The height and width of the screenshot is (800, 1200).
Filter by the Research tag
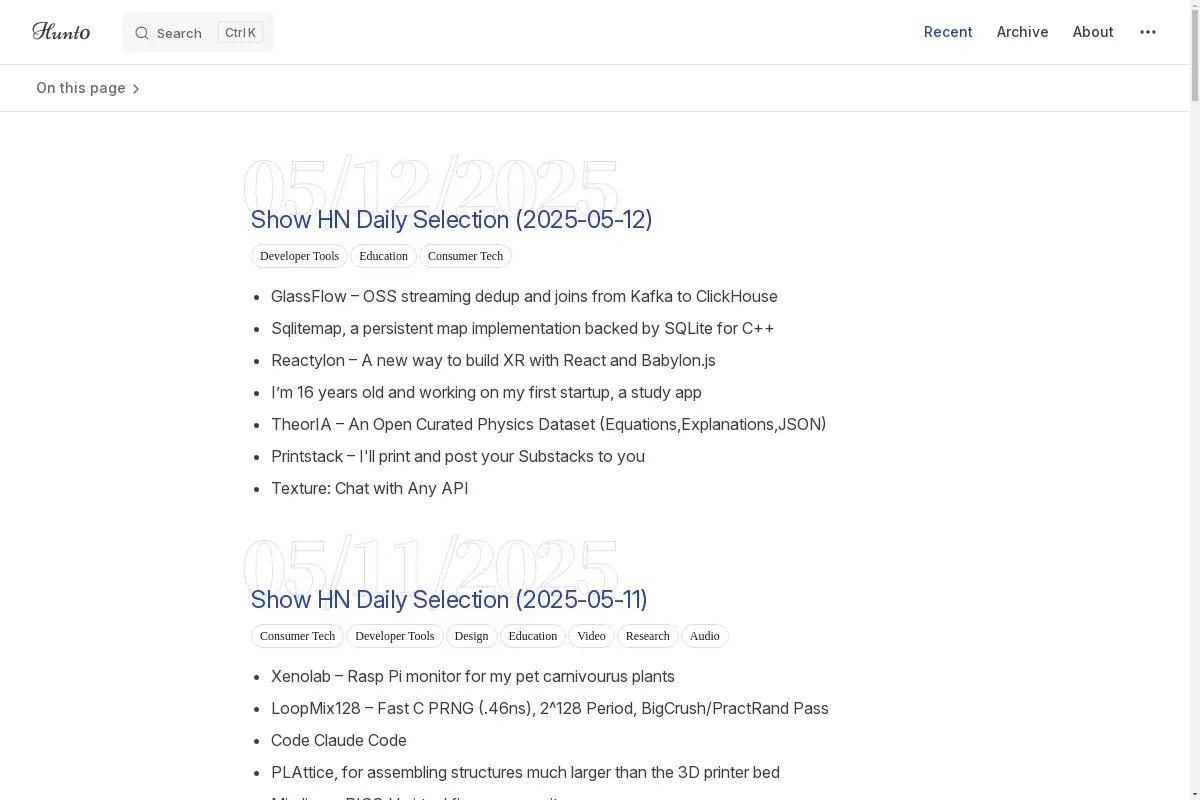pos(647,636)
